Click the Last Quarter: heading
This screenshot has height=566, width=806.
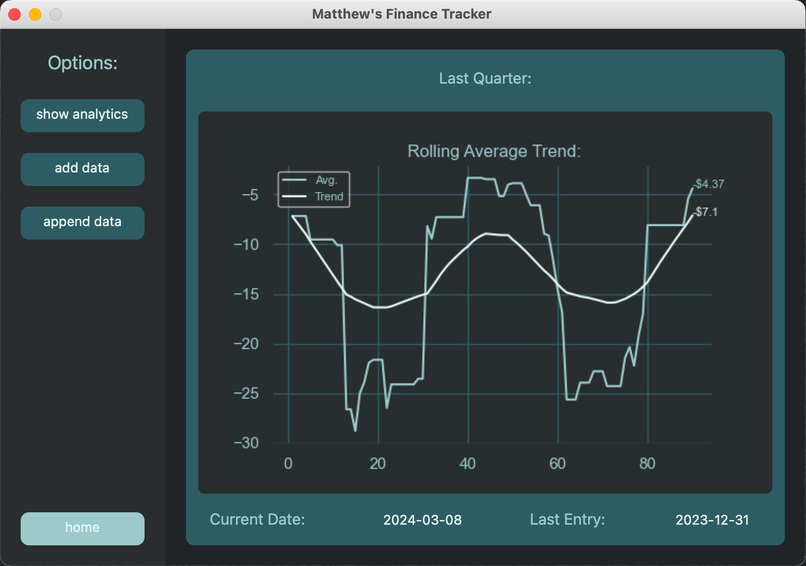tap(485, 79)
